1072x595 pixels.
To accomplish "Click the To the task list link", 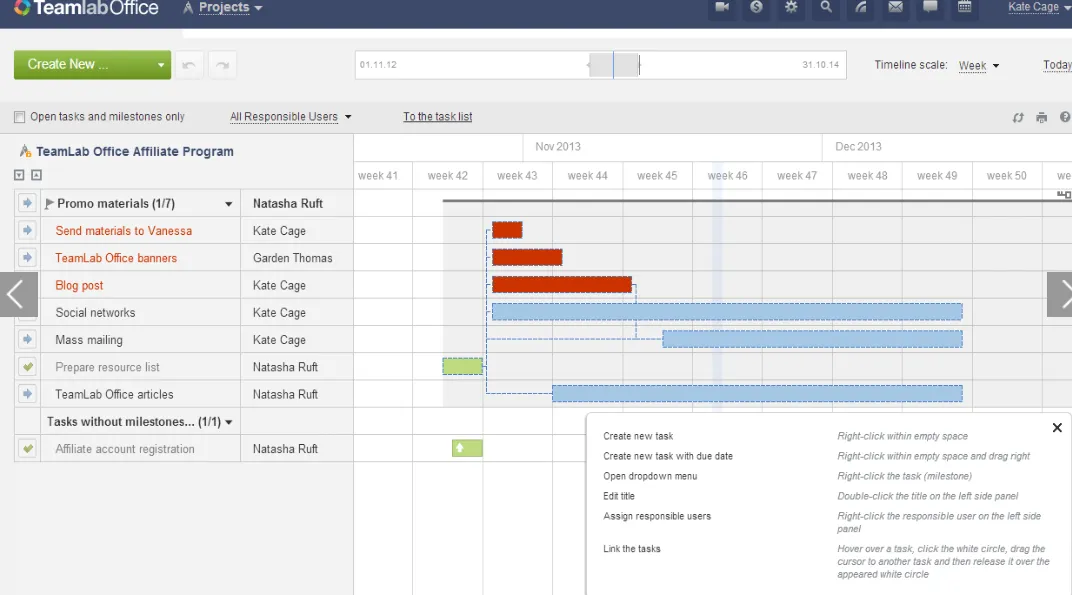I will [437, 117].
